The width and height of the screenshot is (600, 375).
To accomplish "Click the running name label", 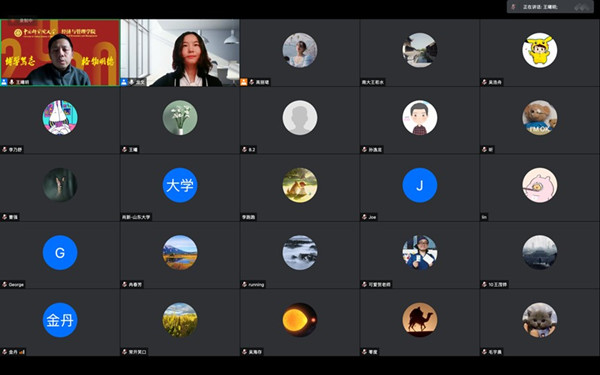I will [256, 285].
